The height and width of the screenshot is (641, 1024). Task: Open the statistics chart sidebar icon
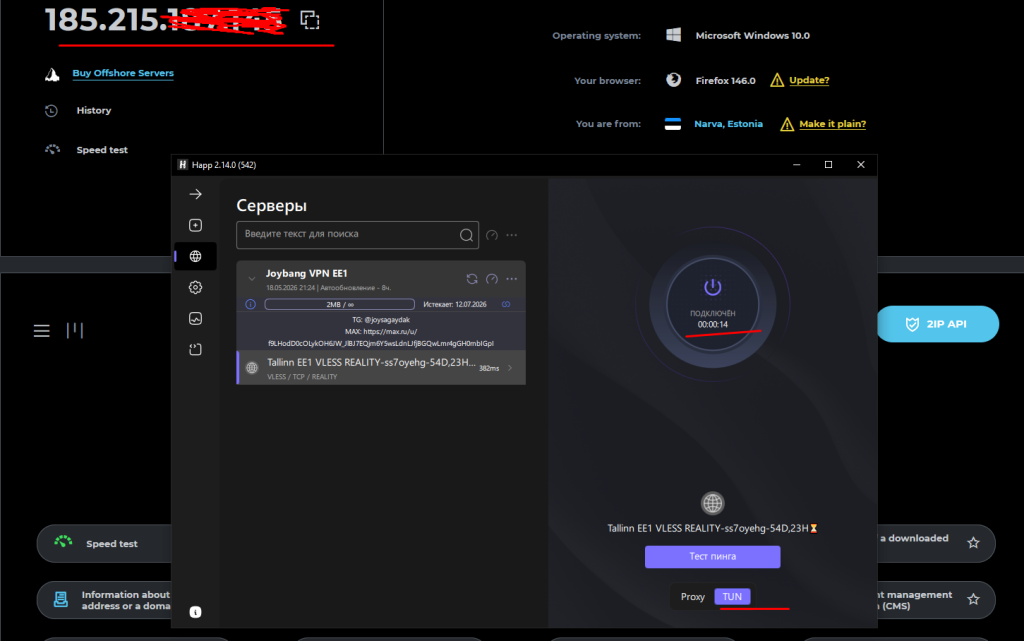click(195, 319)
